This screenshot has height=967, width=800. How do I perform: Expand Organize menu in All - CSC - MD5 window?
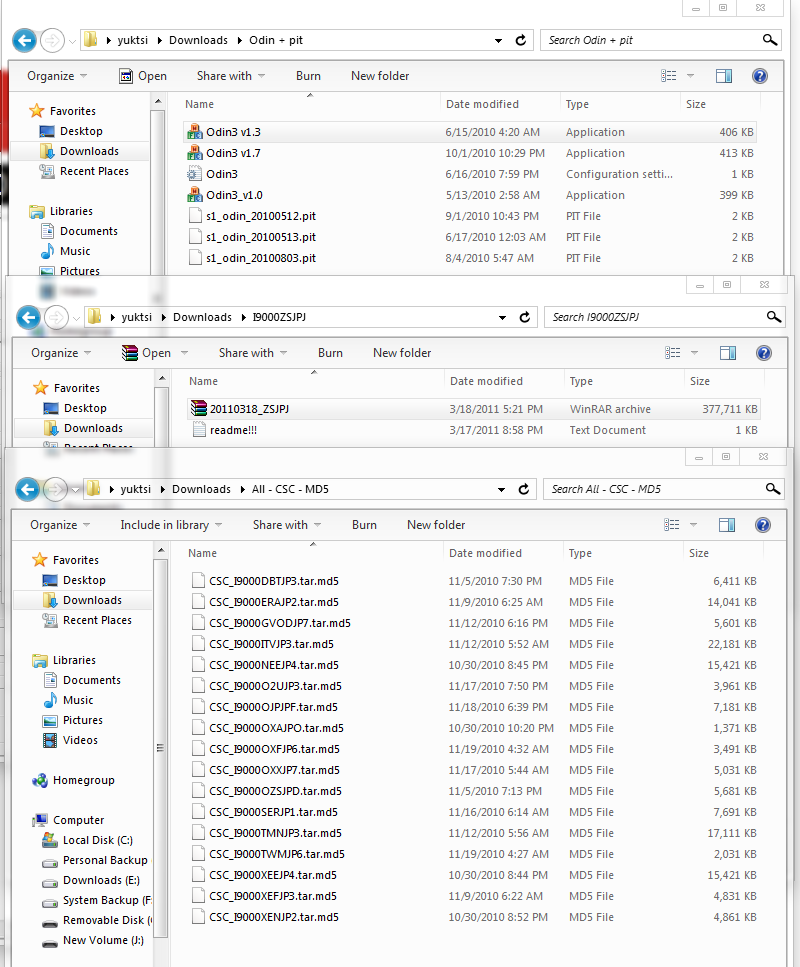[60, 525]
